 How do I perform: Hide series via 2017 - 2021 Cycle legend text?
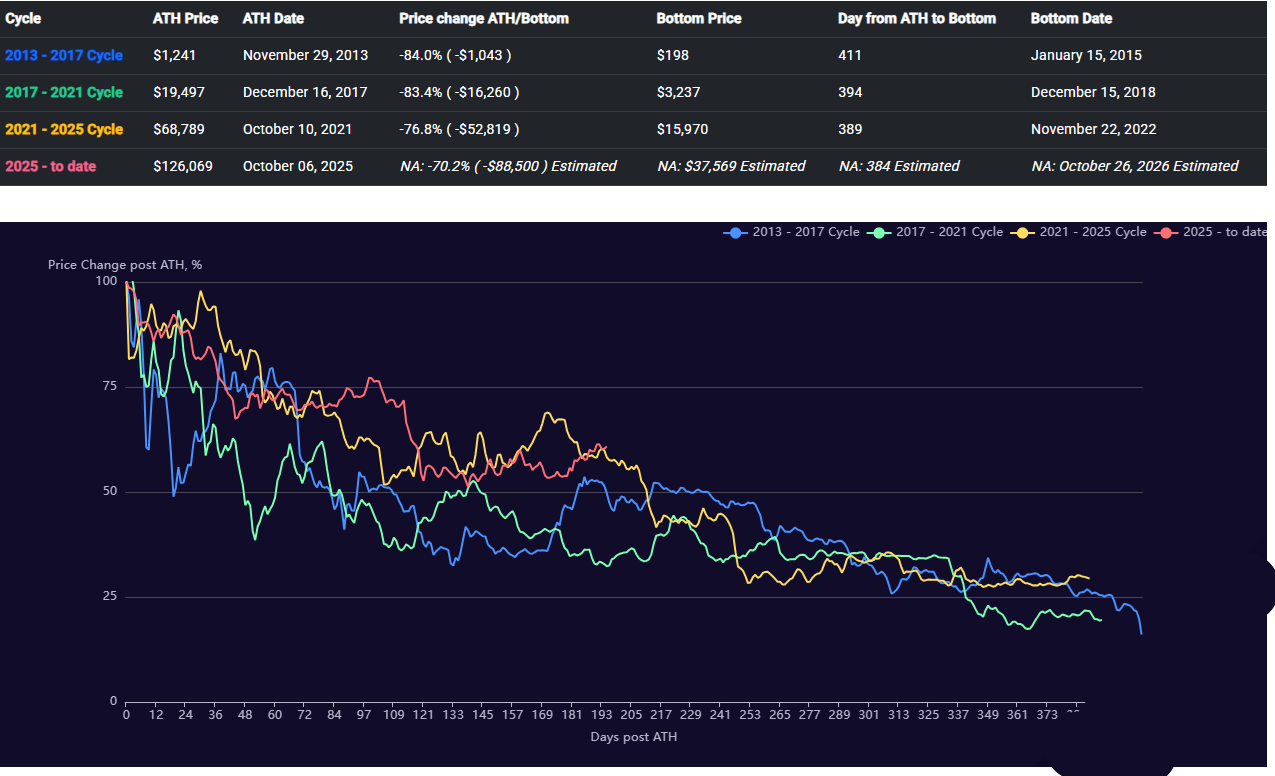949,232
